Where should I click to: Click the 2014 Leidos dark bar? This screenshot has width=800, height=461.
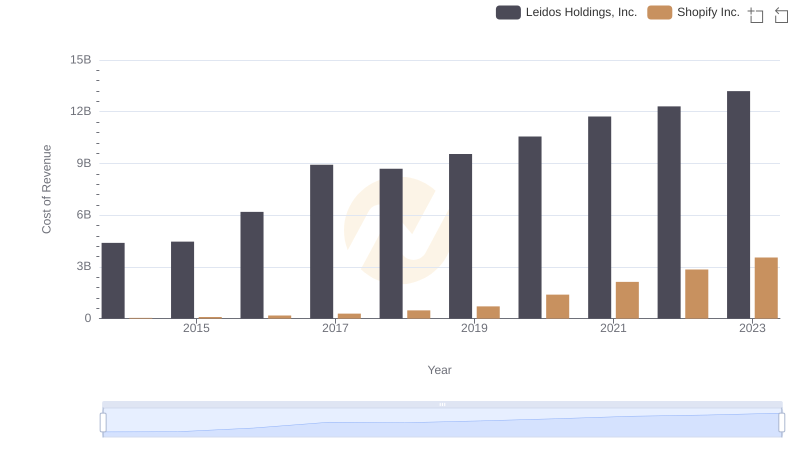point(113,281)
